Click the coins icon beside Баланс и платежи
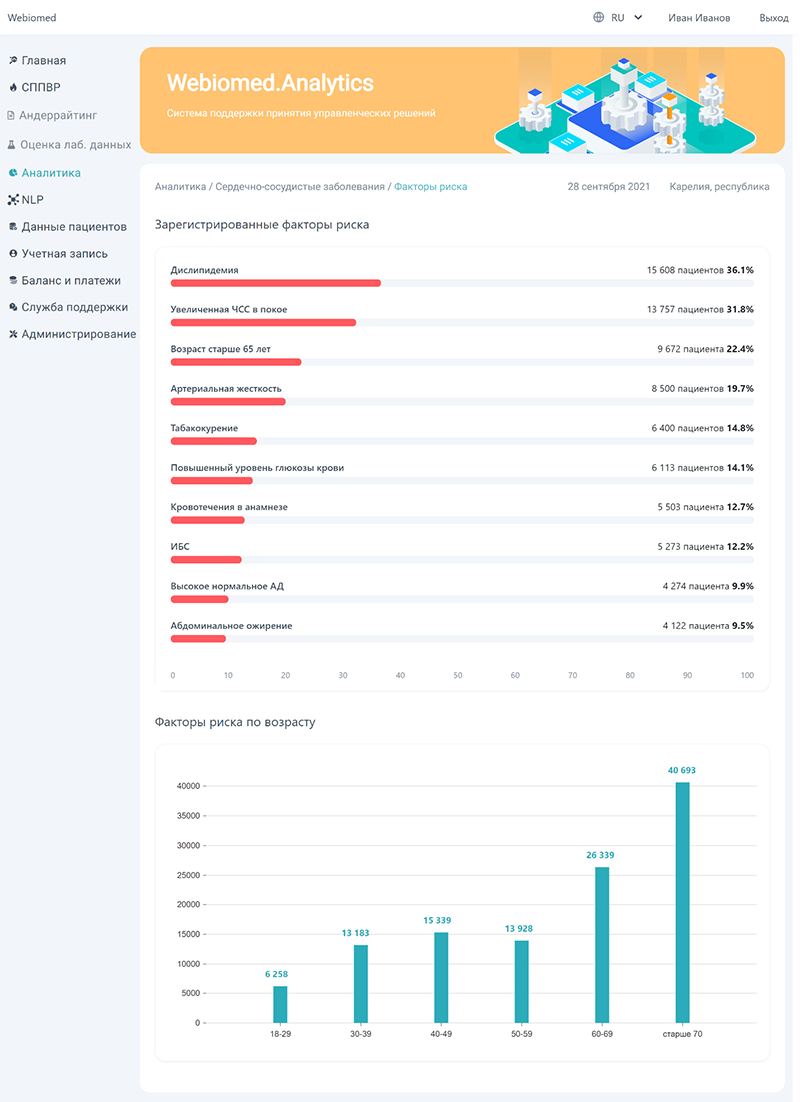Viewport: 800px width, 1102px height. tap(13, 280)
